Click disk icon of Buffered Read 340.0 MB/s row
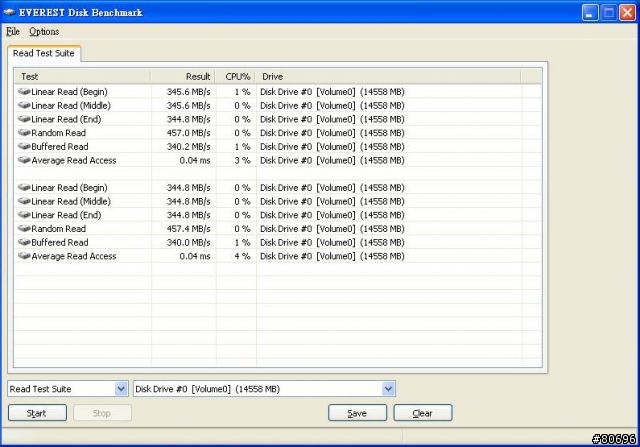 (24, 242)
